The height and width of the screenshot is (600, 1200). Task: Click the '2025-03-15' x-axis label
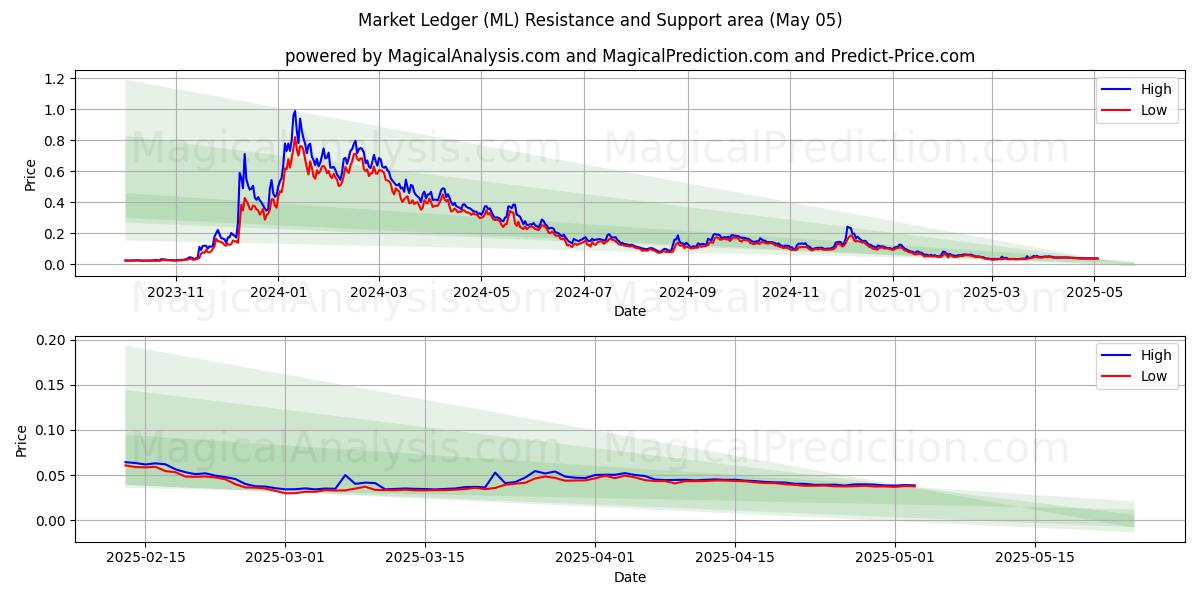pyautogui.click(x=426, y=558)
